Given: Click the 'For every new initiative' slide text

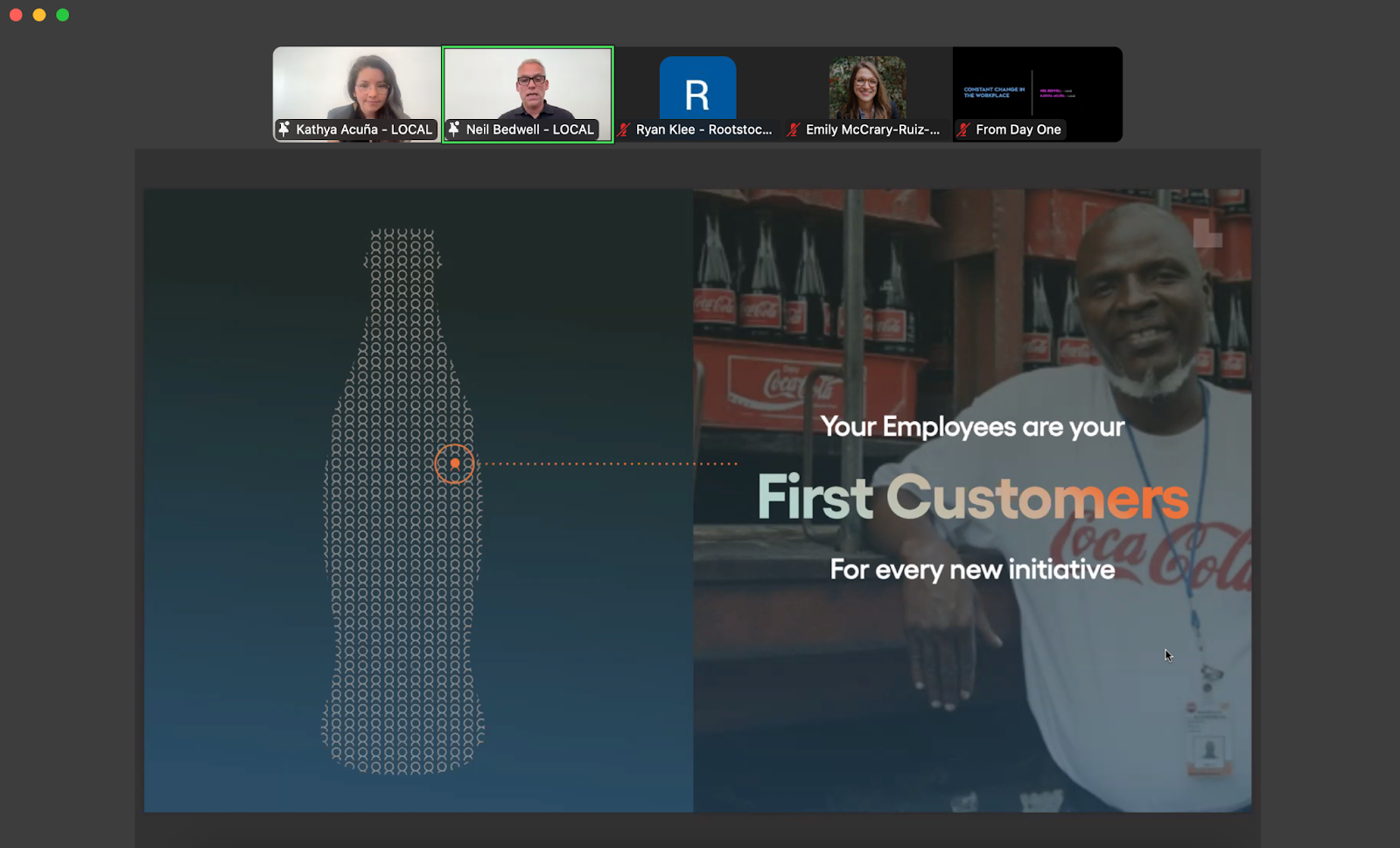Looking at the screenshot, I should 972,570.
